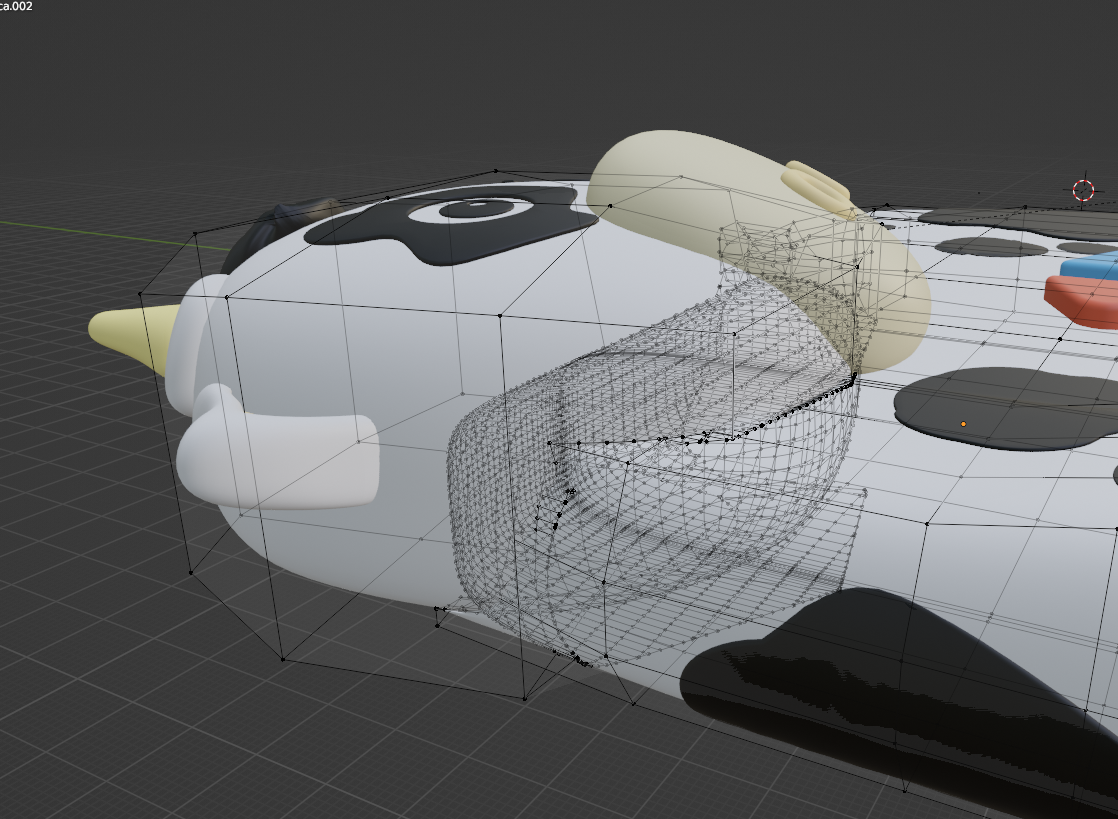Click the orange origin dot on the dark spot
1118x819 pixels.
(x=963, y=424)
